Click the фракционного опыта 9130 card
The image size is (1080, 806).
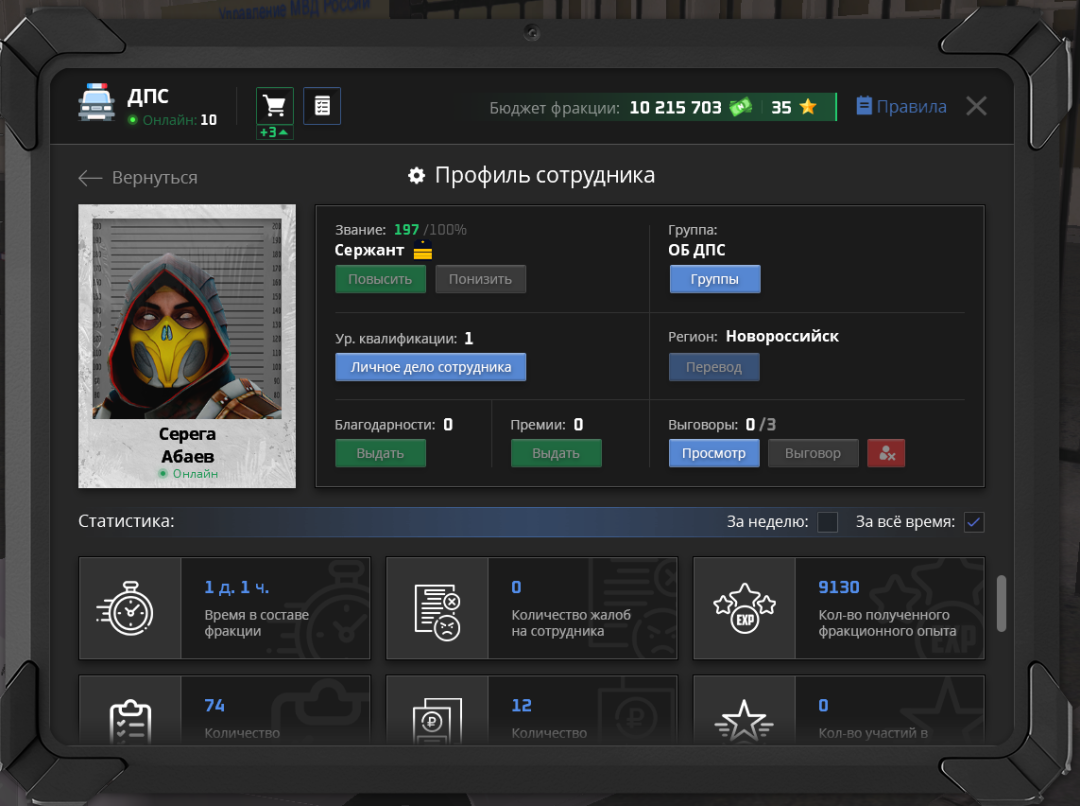[839, 608]
